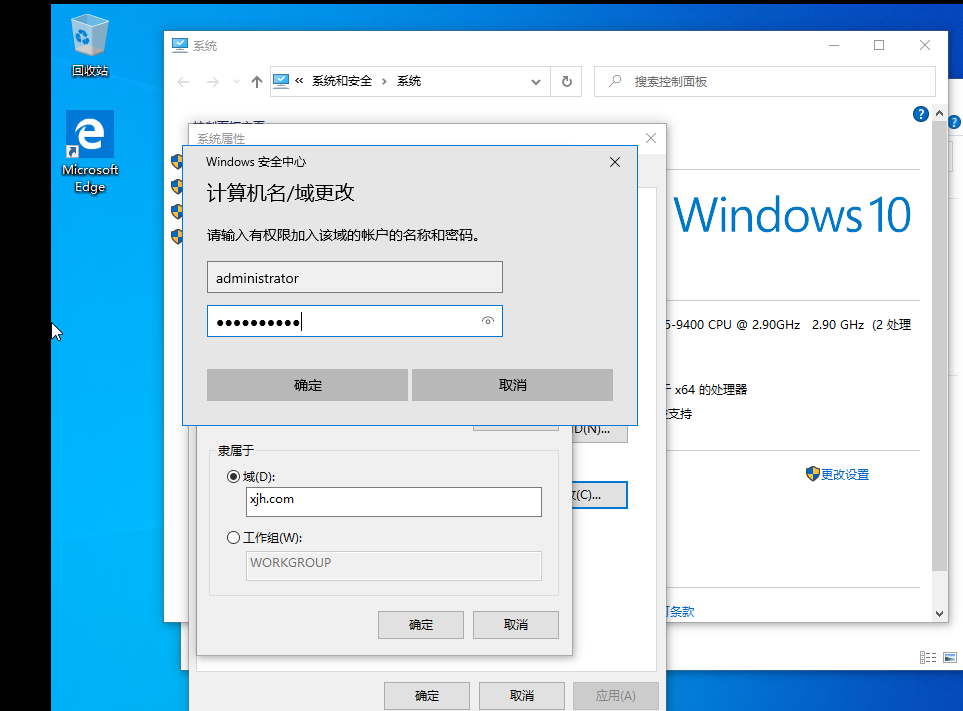Click scrollbar up arrow in System window
The height and width of the screenshot is (711, 963).
pyautogui.click(x=939, y=114)
